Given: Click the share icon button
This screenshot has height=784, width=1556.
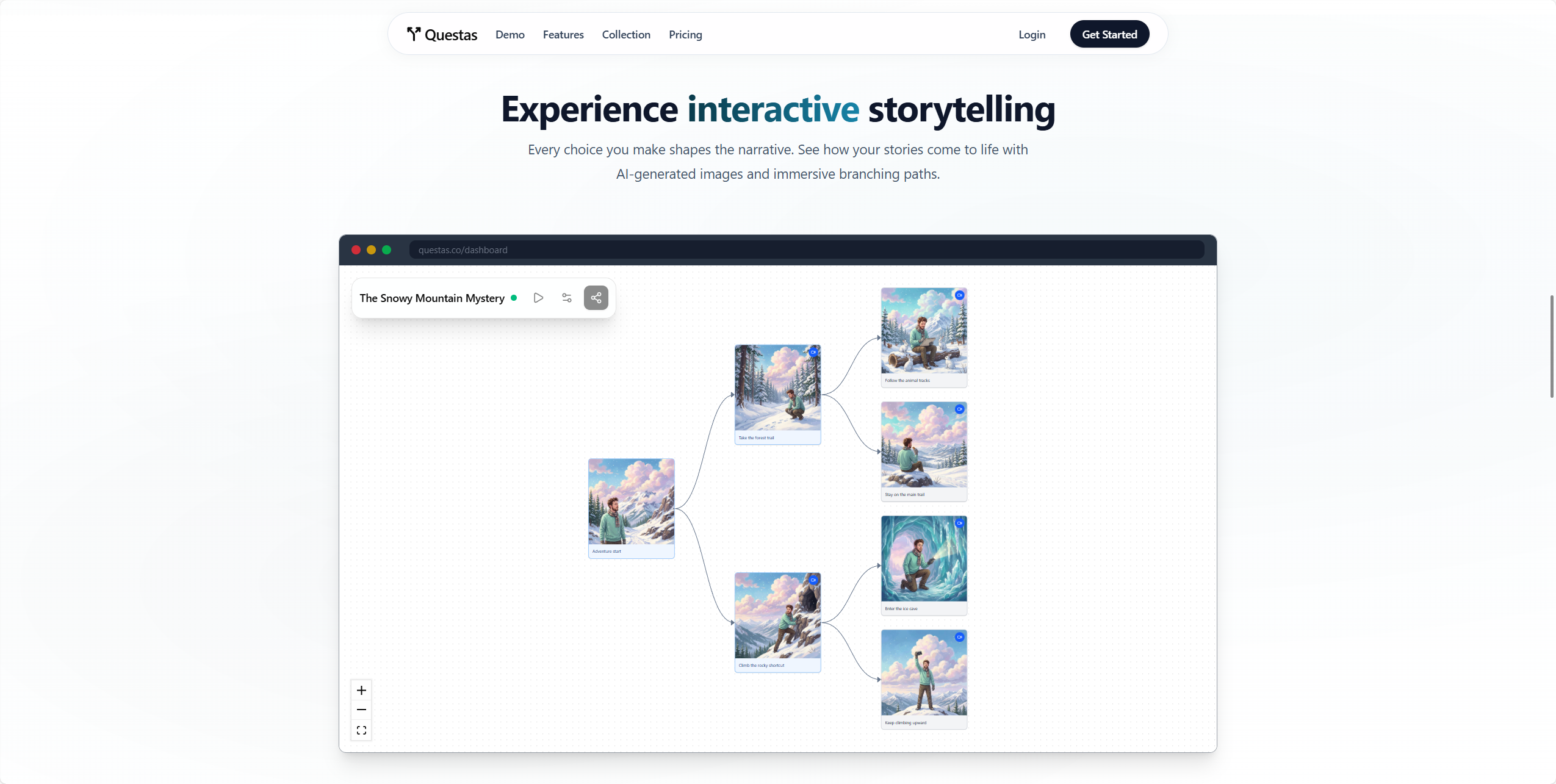Looking at the screenshot, I should 596,298.
